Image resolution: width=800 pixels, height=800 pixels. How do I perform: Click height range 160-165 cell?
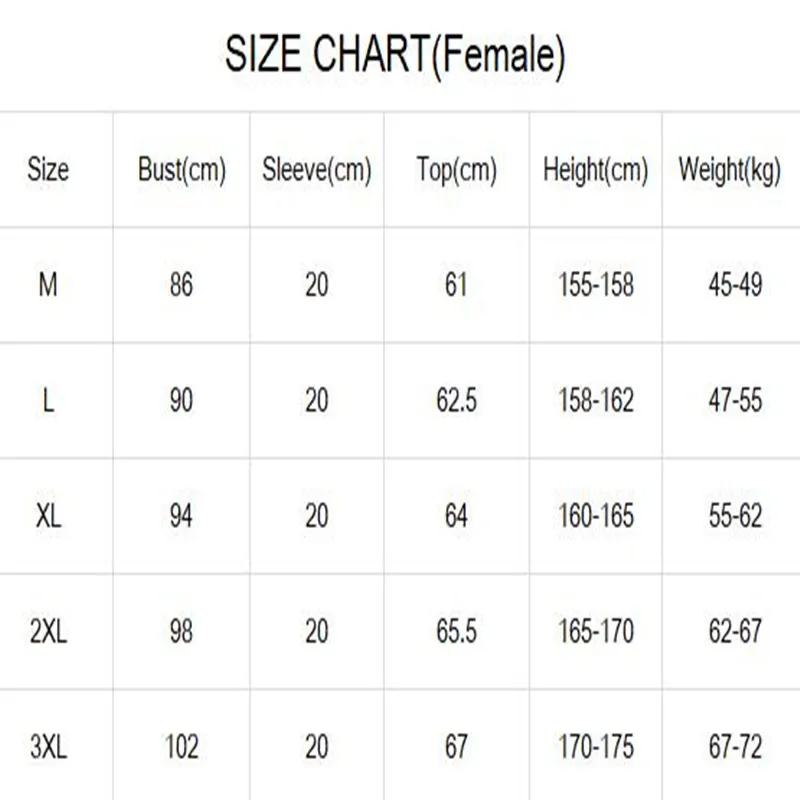pyautogui.click(x=596, y=516)
